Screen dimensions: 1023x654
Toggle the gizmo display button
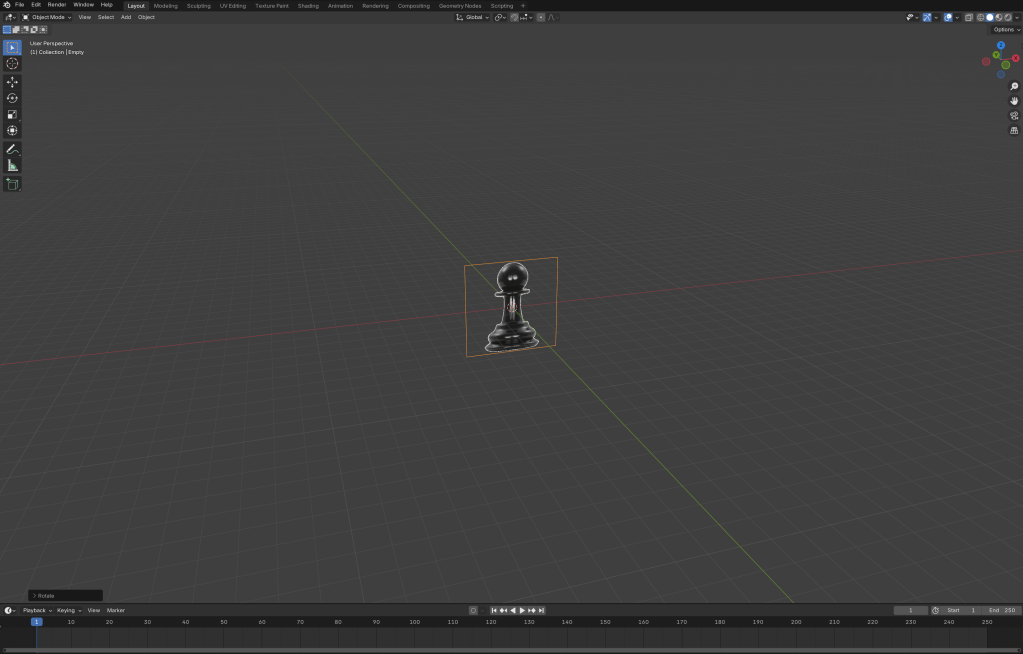[927, 17]
